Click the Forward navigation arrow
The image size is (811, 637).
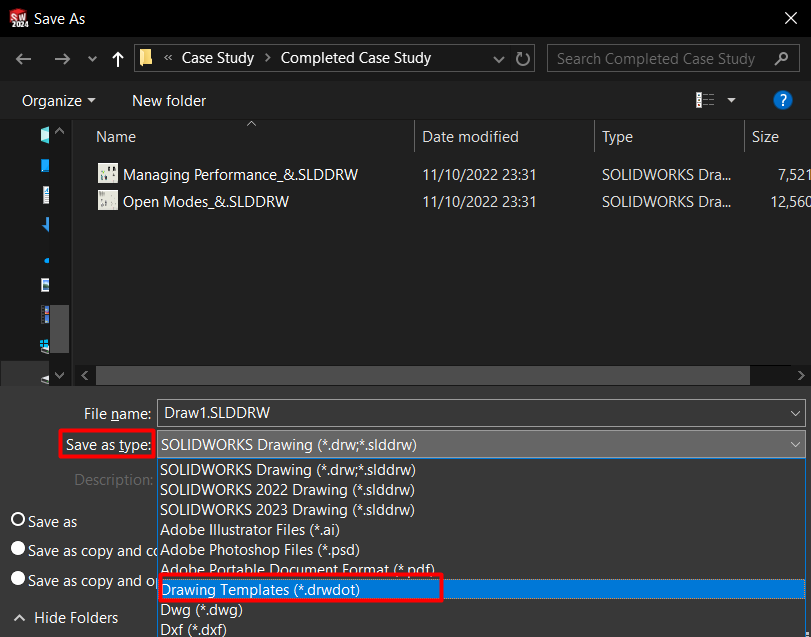click(61, 59)
